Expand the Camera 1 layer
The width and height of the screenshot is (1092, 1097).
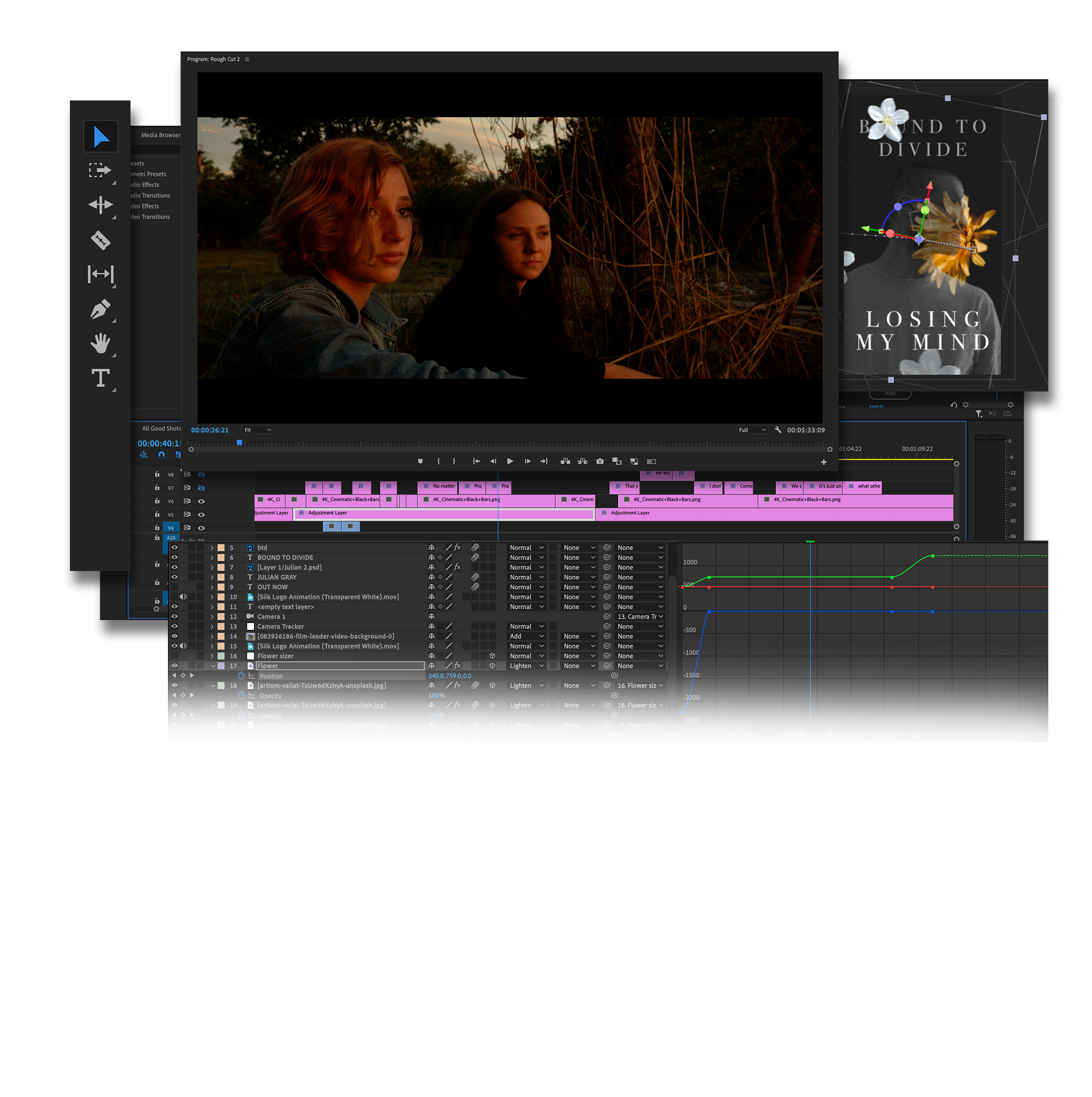point(213,617)
